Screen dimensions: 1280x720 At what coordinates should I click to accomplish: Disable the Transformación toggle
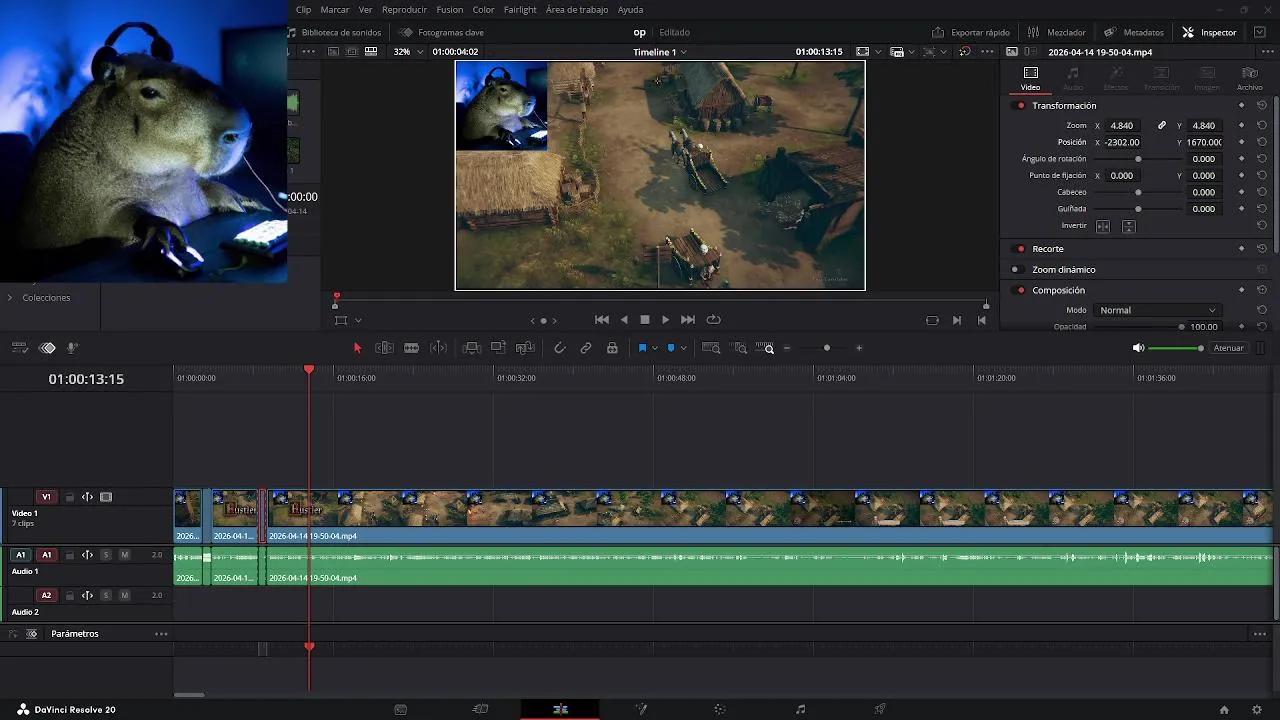click(x=1020, y=106)
